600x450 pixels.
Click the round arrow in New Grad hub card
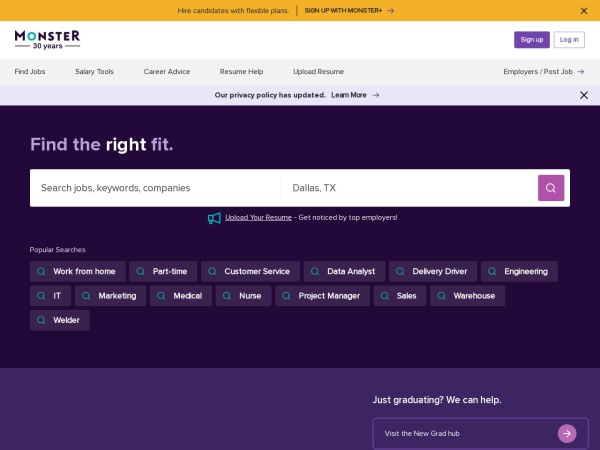(x=567, y=433)
